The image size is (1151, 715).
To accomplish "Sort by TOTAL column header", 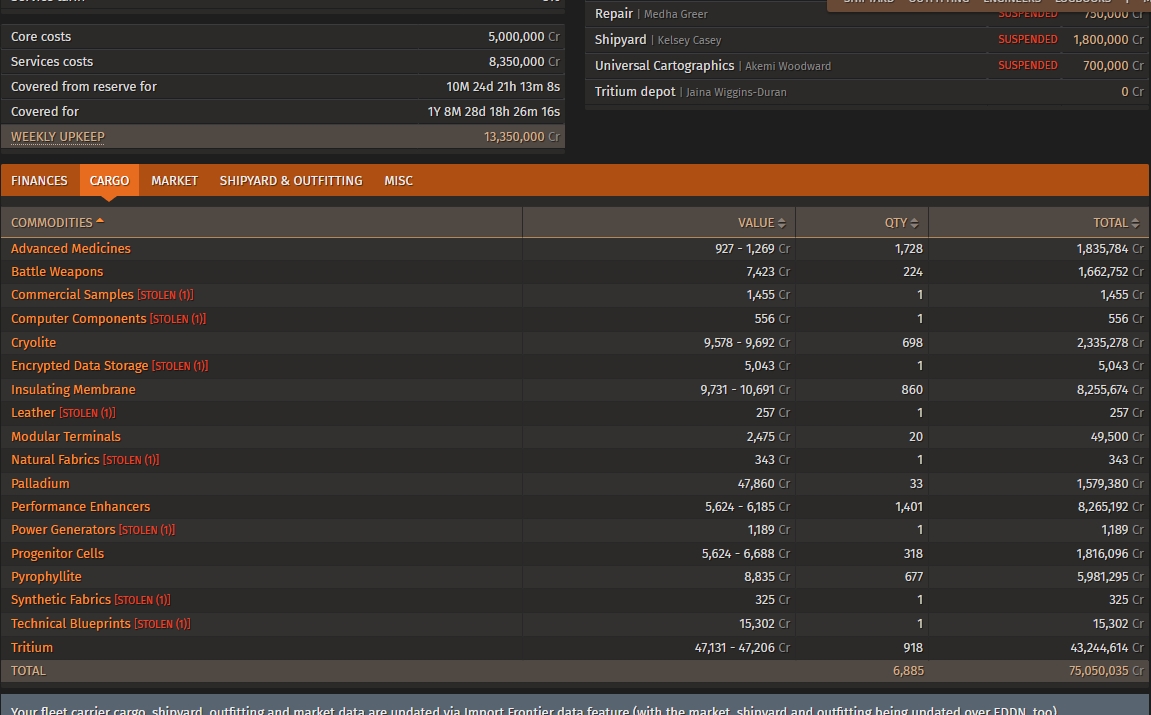I will (1039, 222).
